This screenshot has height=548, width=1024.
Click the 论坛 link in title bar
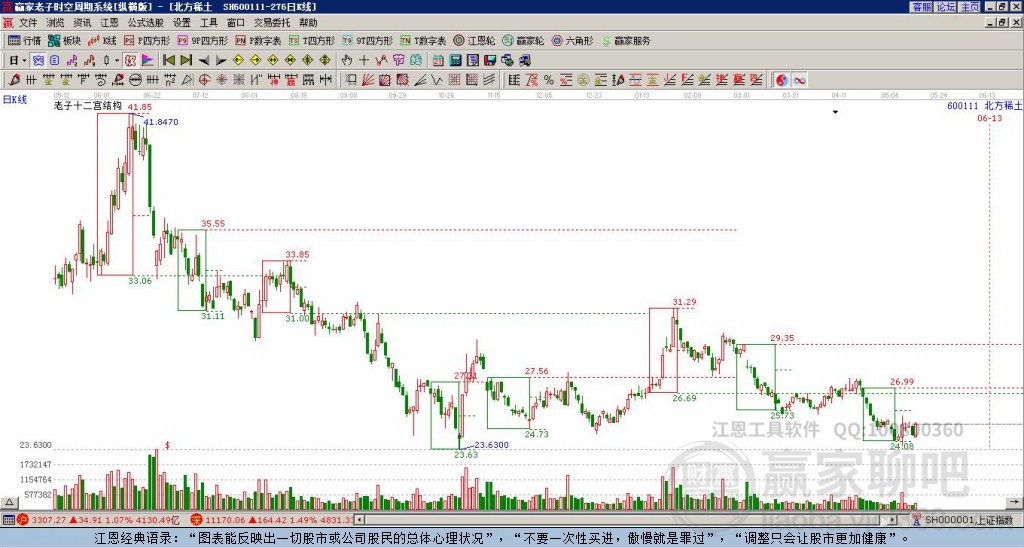(946, 7)
